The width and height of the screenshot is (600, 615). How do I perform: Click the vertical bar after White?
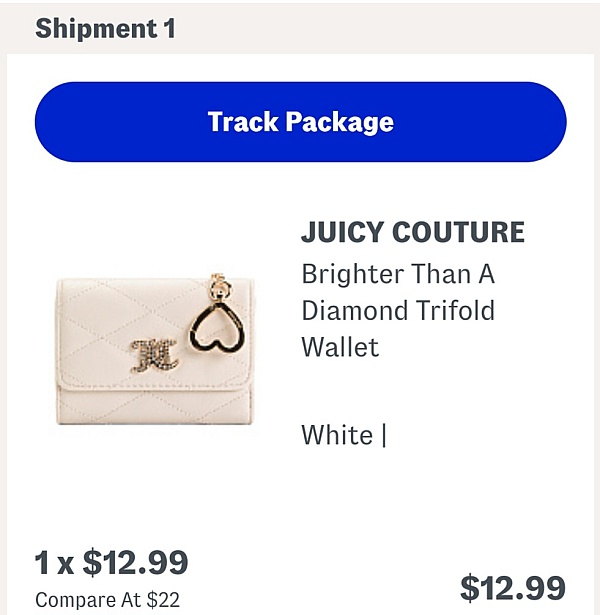click(x=384, y=435)
